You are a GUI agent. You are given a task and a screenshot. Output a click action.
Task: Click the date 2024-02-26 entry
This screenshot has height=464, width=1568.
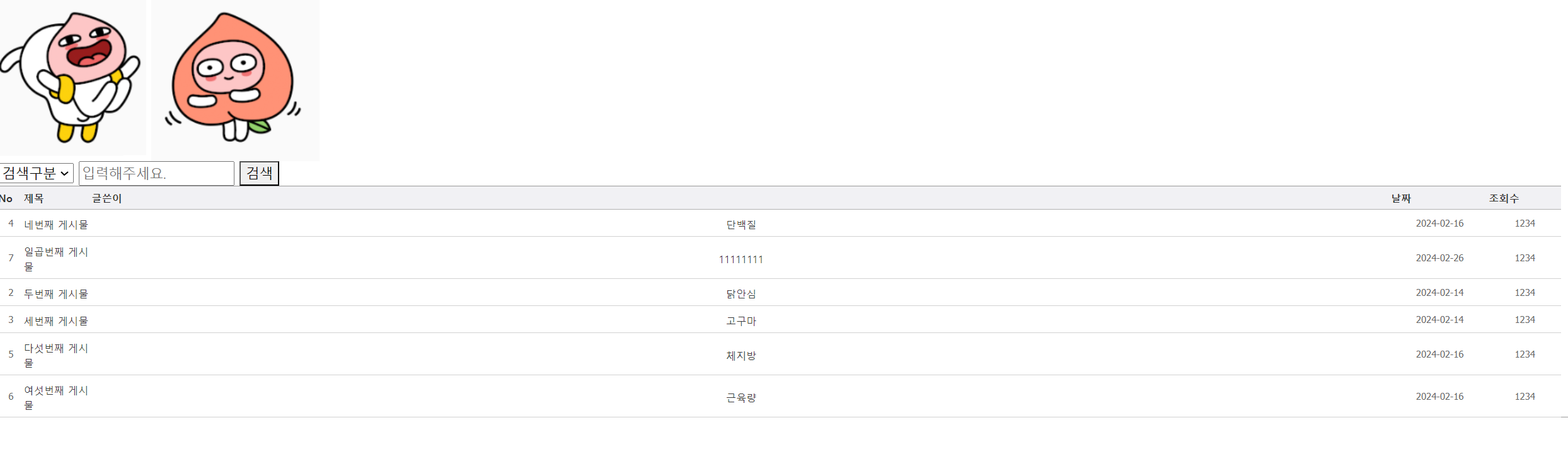pyautogui.click(x=1440, y=258)
